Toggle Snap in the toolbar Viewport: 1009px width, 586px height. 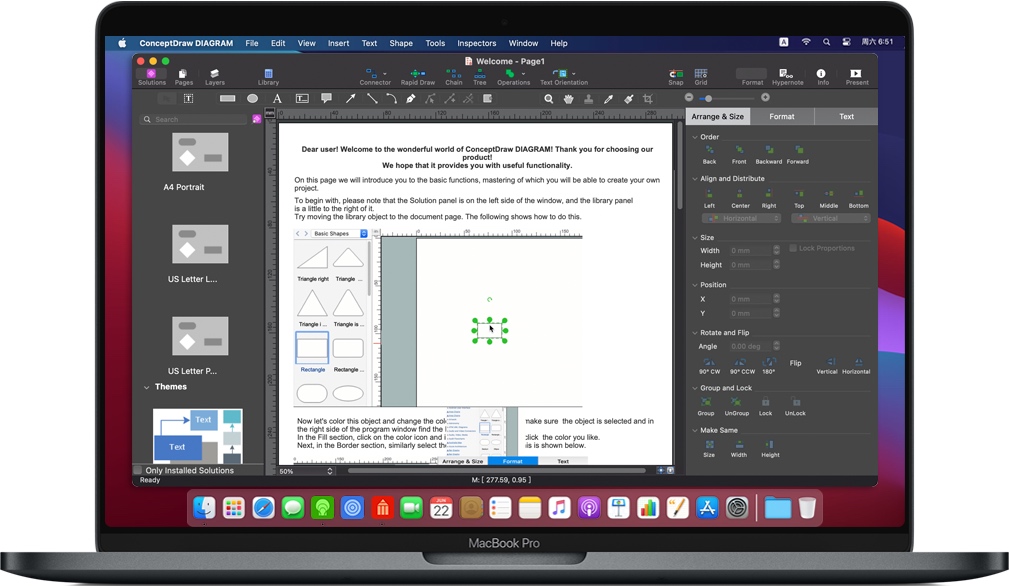coord(675,73)
